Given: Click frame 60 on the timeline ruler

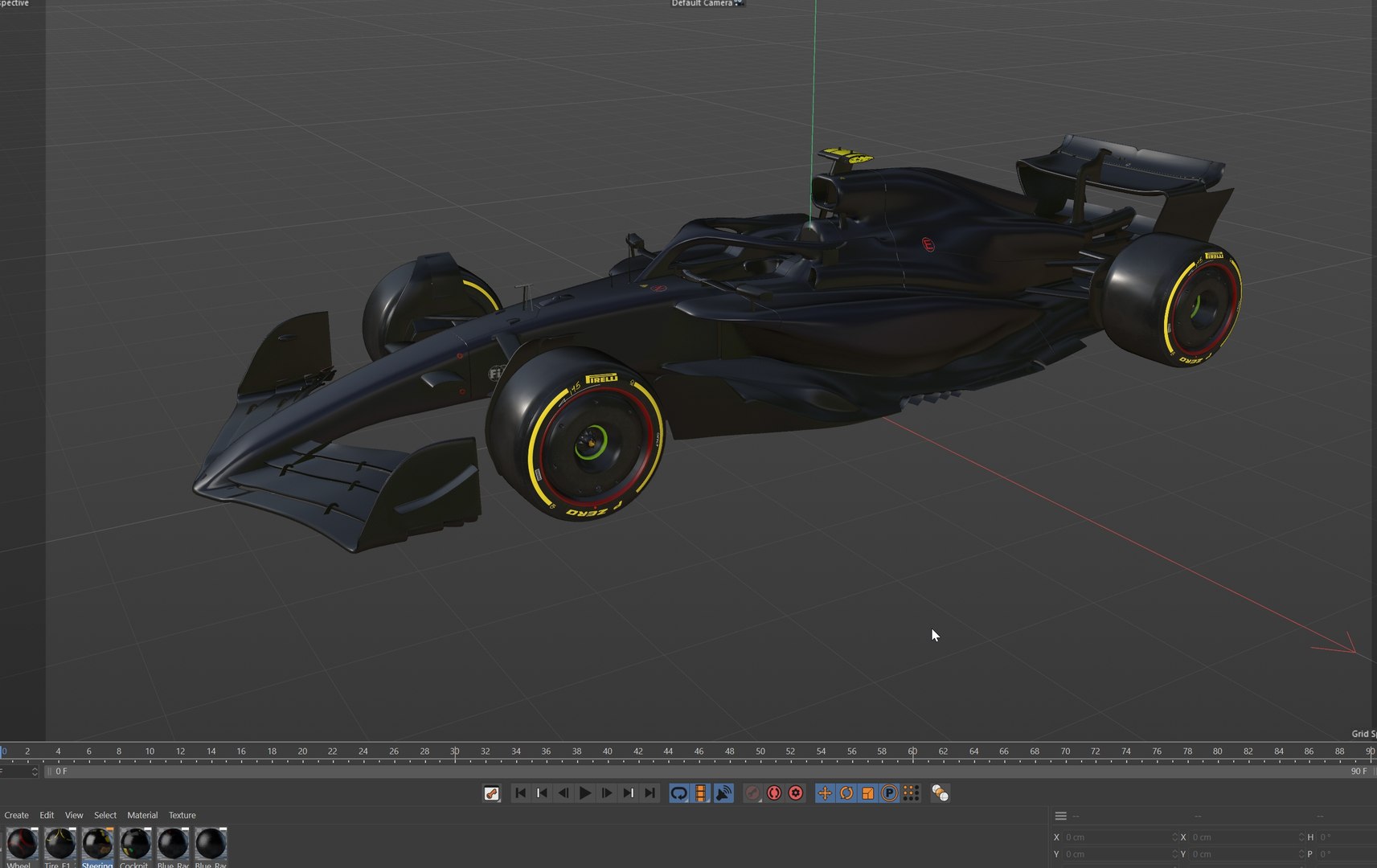Looking at the screenshot, I should click(912, 751).
